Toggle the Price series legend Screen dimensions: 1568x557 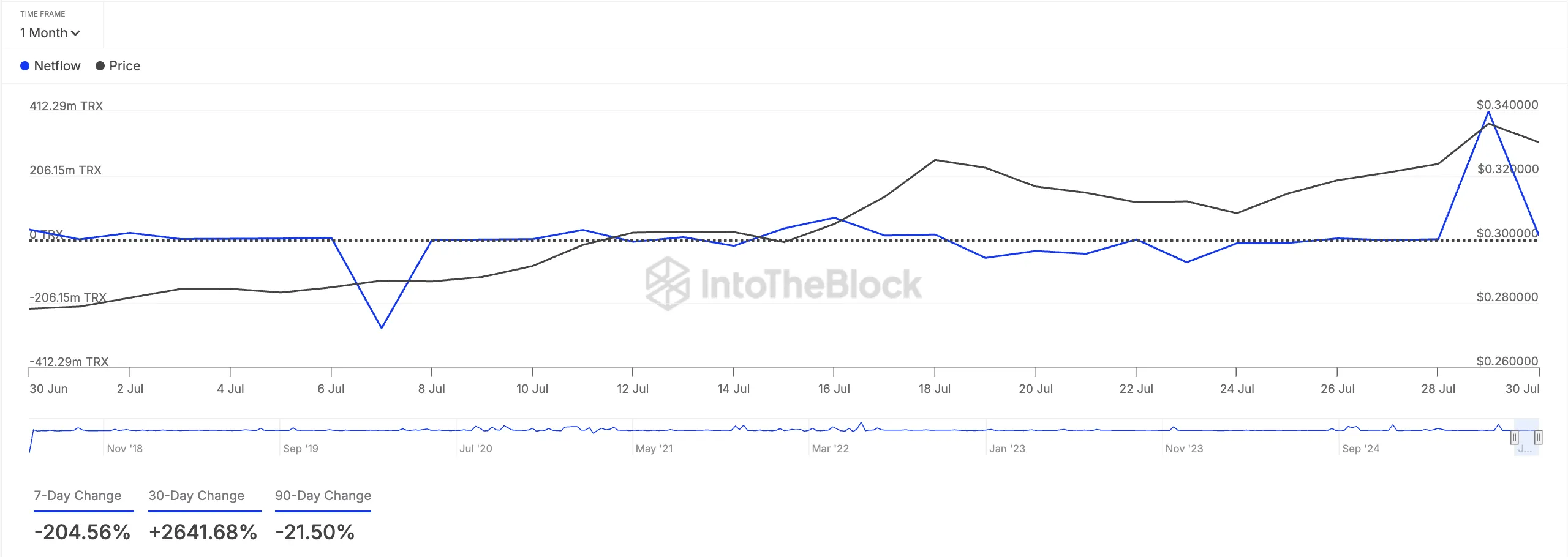(x=118, y=65)
